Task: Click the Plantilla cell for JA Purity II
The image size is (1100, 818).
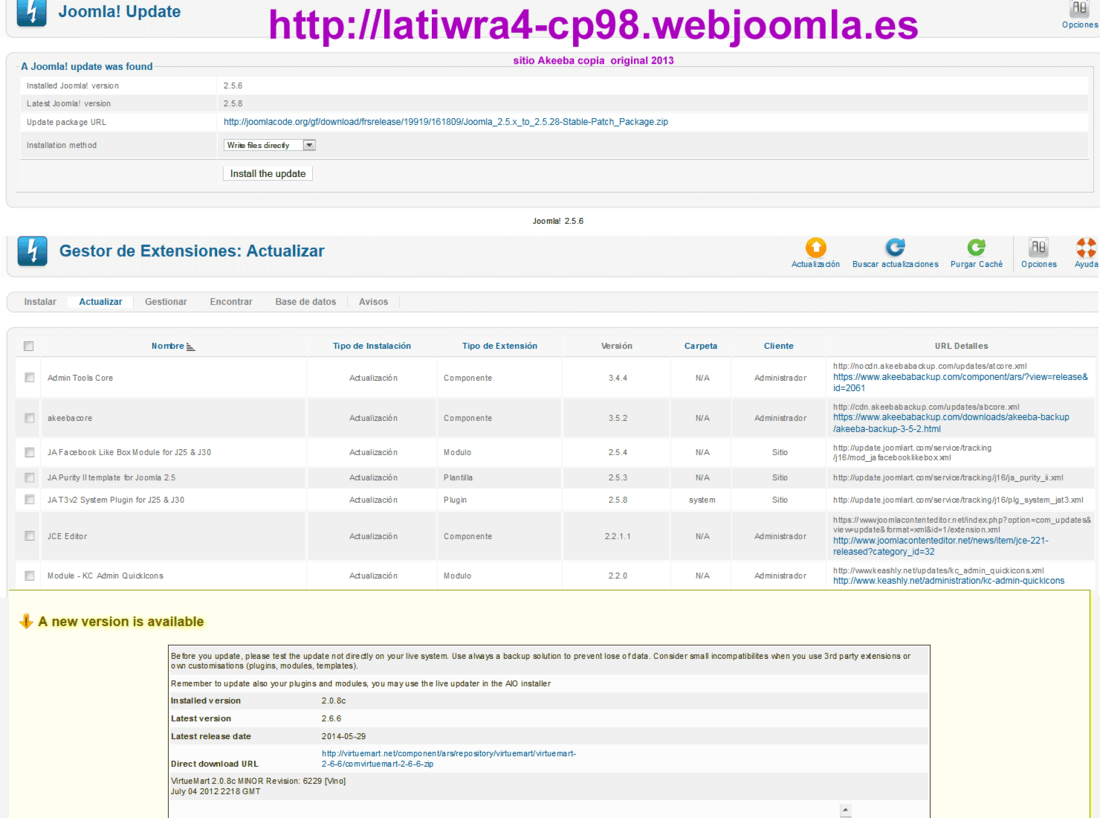Action: [x=458, y=478]
